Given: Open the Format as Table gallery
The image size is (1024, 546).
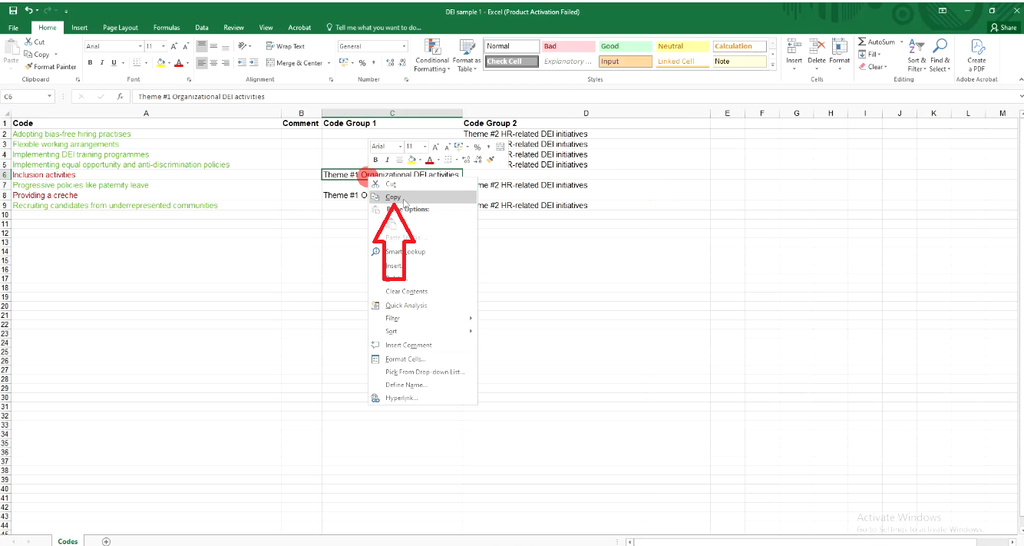Looking at the screenshot, I should [466, 55].
